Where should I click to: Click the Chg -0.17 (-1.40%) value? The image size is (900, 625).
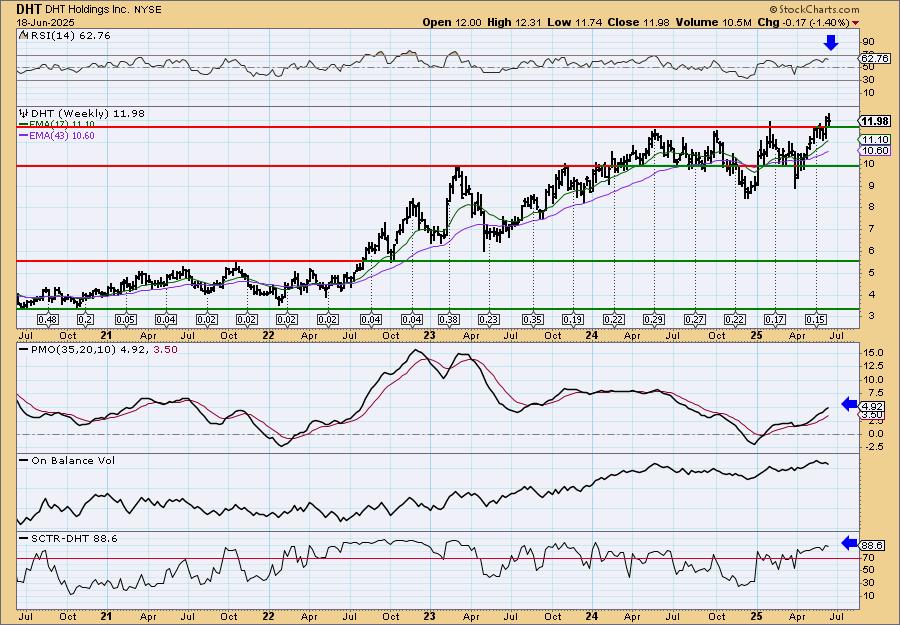tap(804, 22)
